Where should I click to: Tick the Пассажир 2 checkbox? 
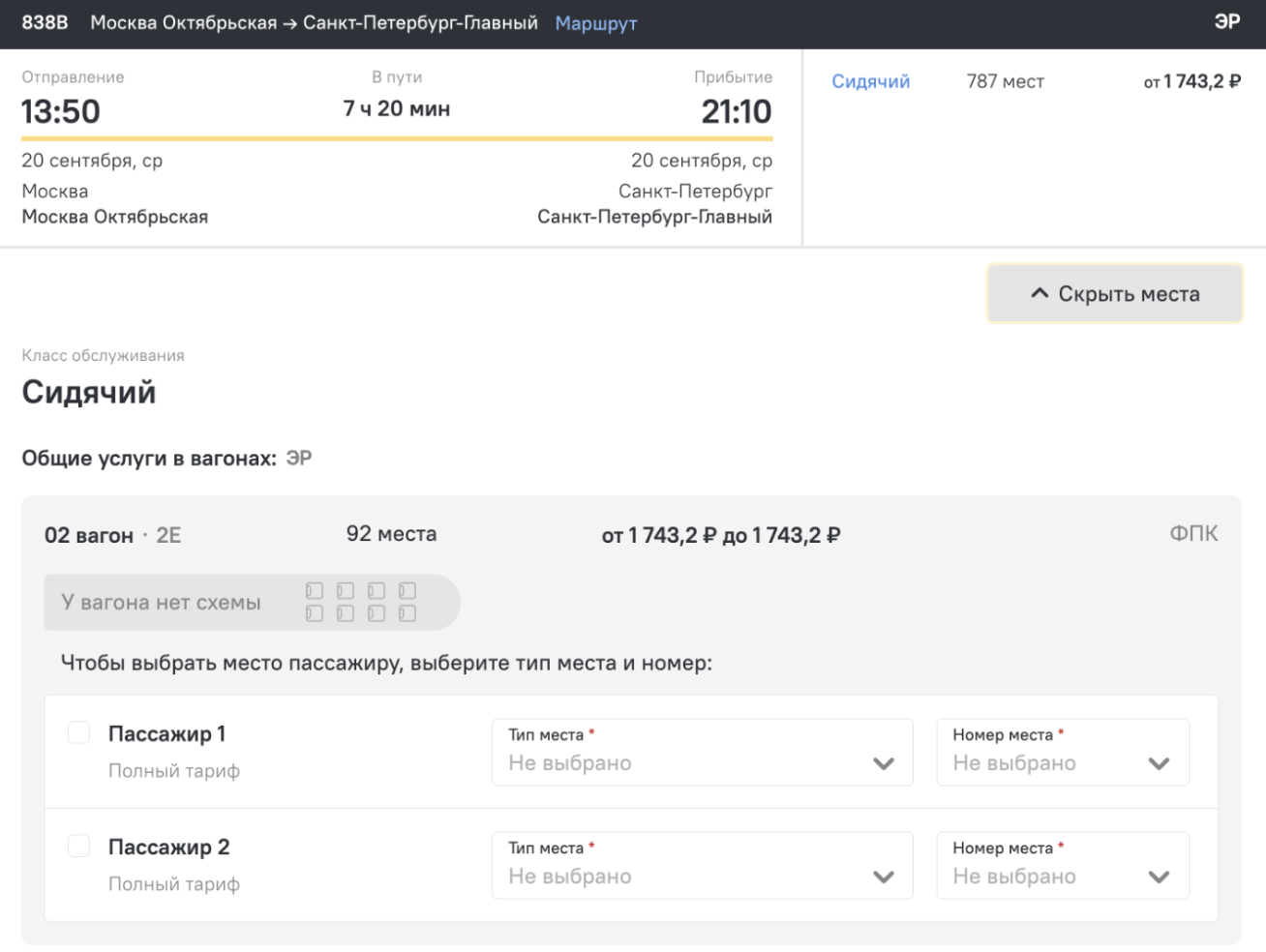(x=79, y=846)
